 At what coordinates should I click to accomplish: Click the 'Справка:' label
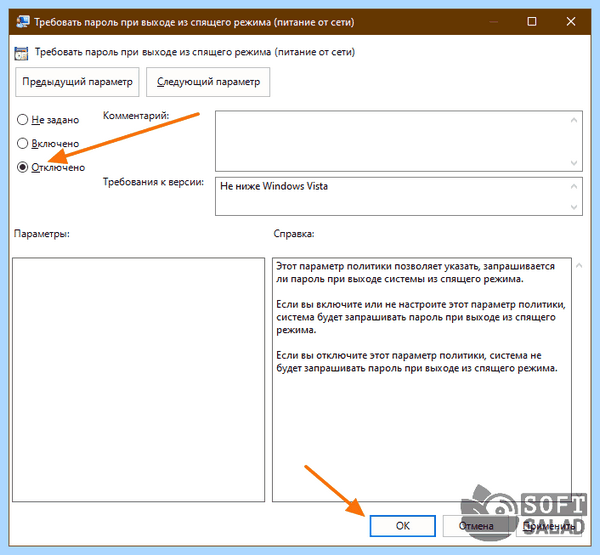294,233
